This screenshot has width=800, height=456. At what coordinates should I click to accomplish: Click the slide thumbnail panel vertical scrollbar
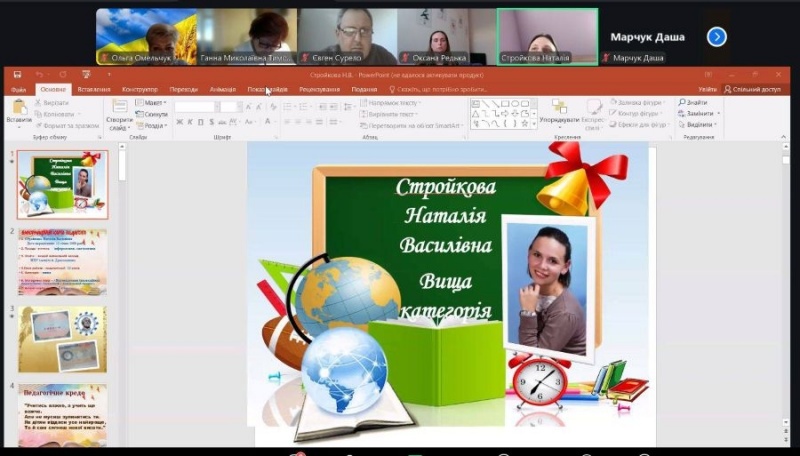[x=122, y=300]
